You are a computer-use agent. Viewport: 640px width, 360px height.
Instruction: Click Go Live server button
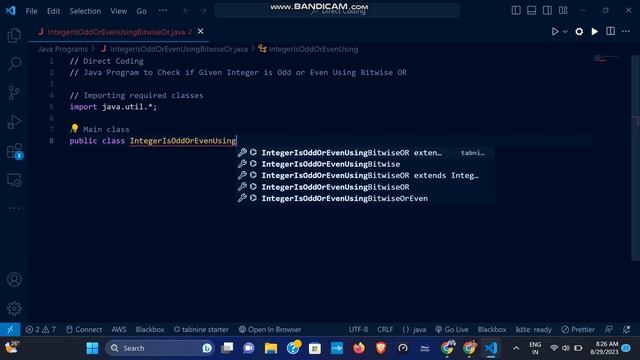(451, 329)
